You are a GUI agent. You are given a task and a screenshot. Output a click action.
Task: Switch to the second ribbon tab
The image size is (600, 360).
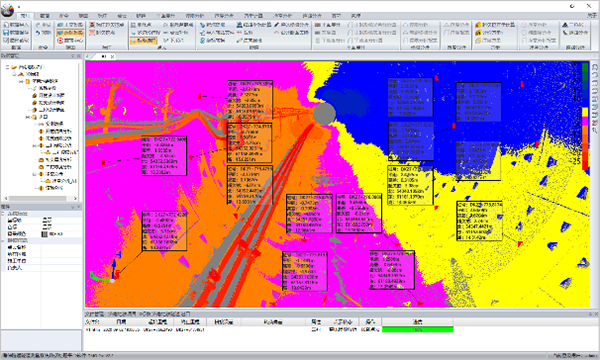[44, 16]
